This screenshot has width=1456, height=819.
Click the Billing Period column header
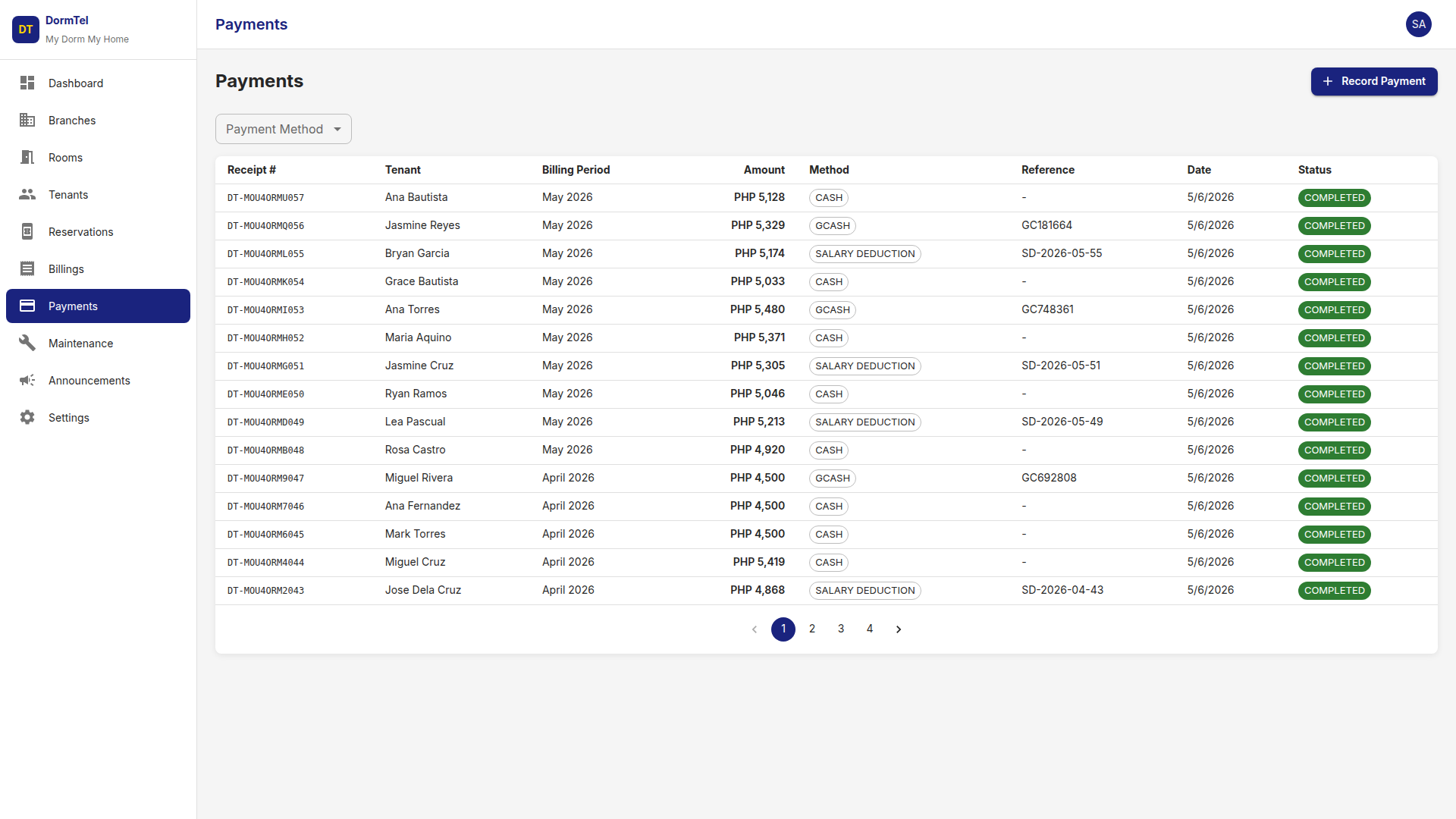(x=576, y=170)
